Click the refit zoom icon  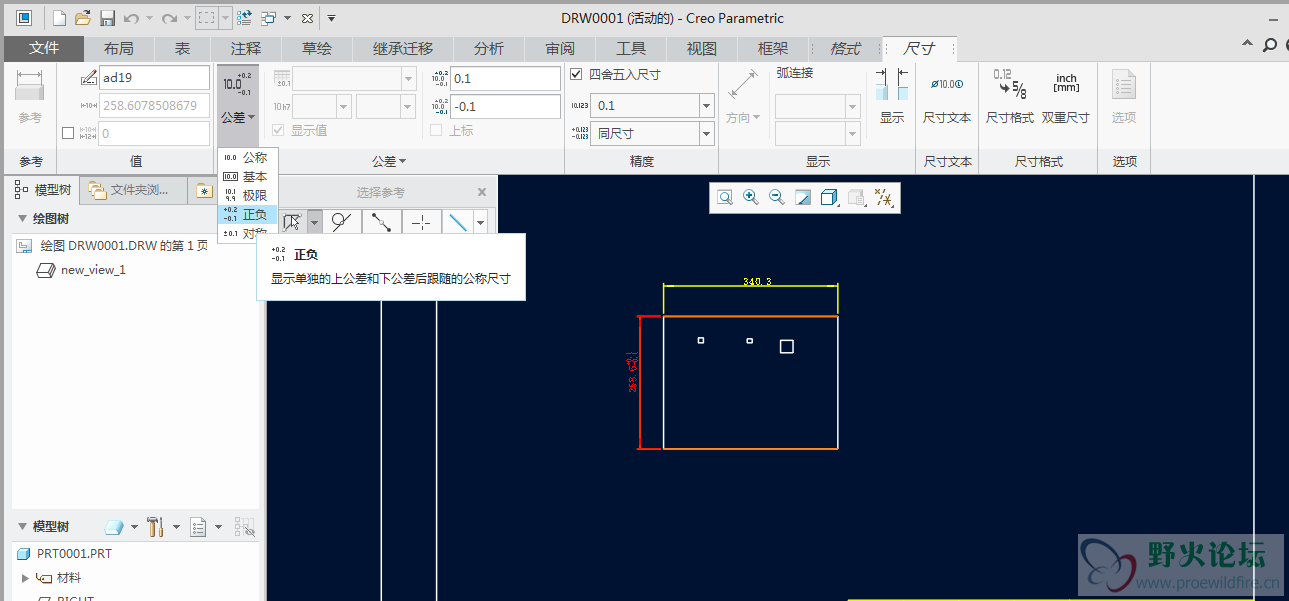point(724,198)
